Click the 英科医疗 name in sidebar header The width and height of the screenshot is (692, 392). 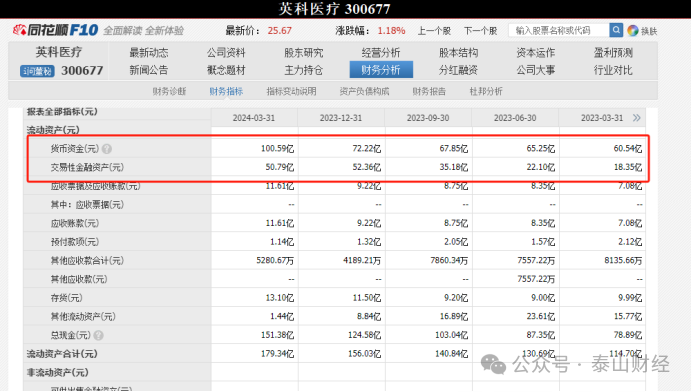pos(59,53)
